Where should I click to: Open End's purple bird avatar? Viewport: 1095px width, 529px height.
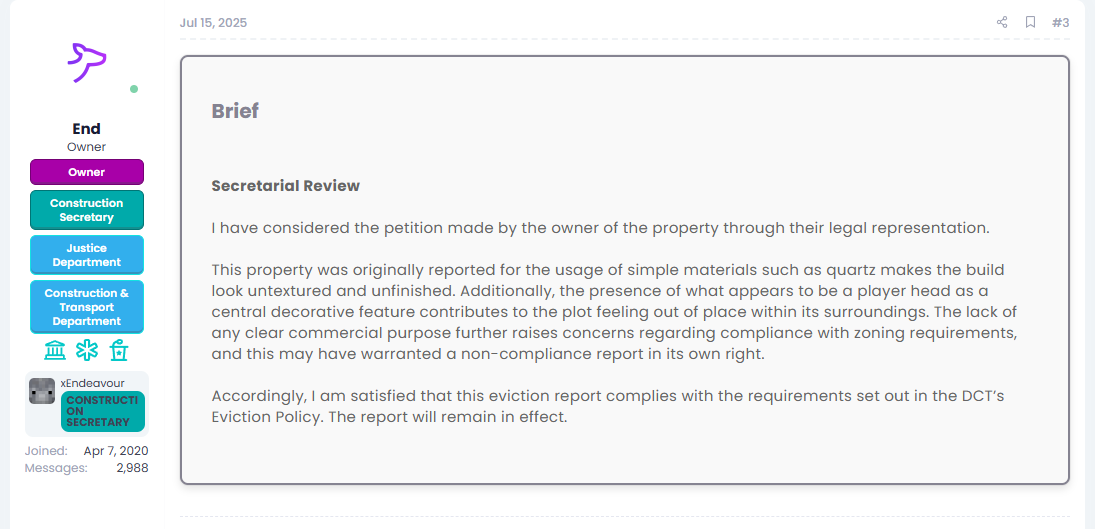click(x=87, y=62)
